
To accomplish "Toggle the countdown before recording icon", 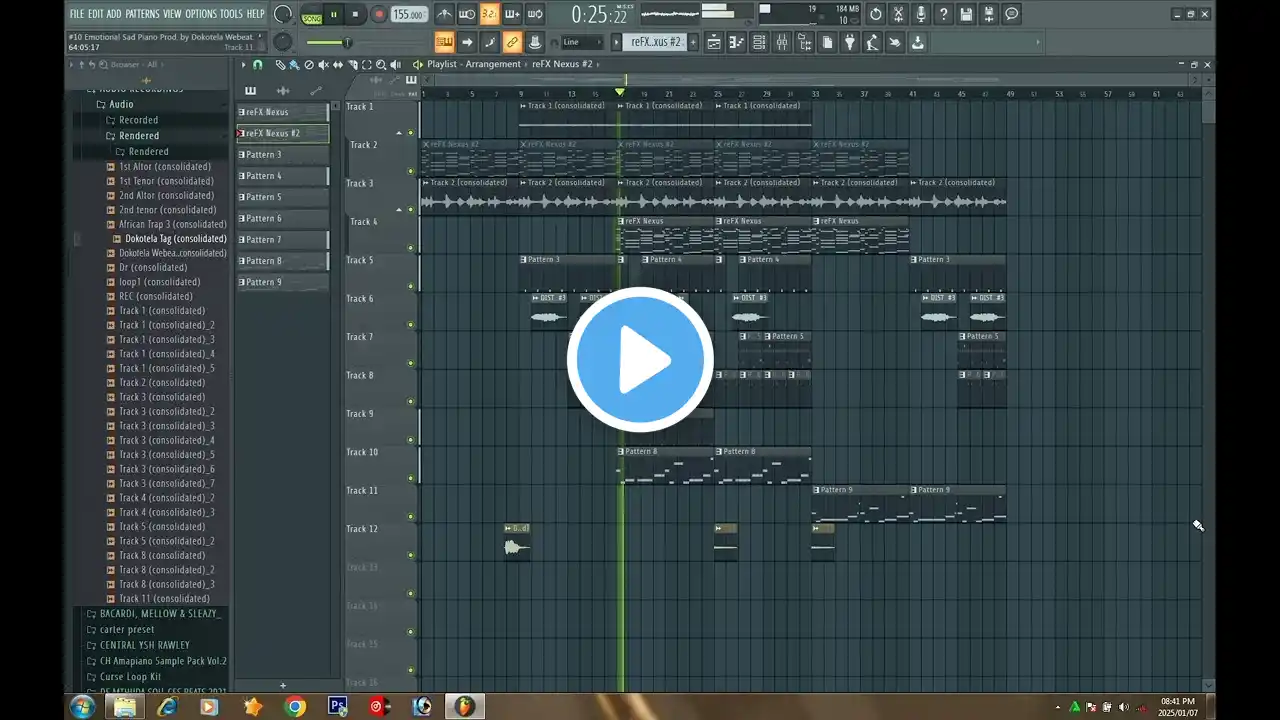I will (x=489, y=14).
